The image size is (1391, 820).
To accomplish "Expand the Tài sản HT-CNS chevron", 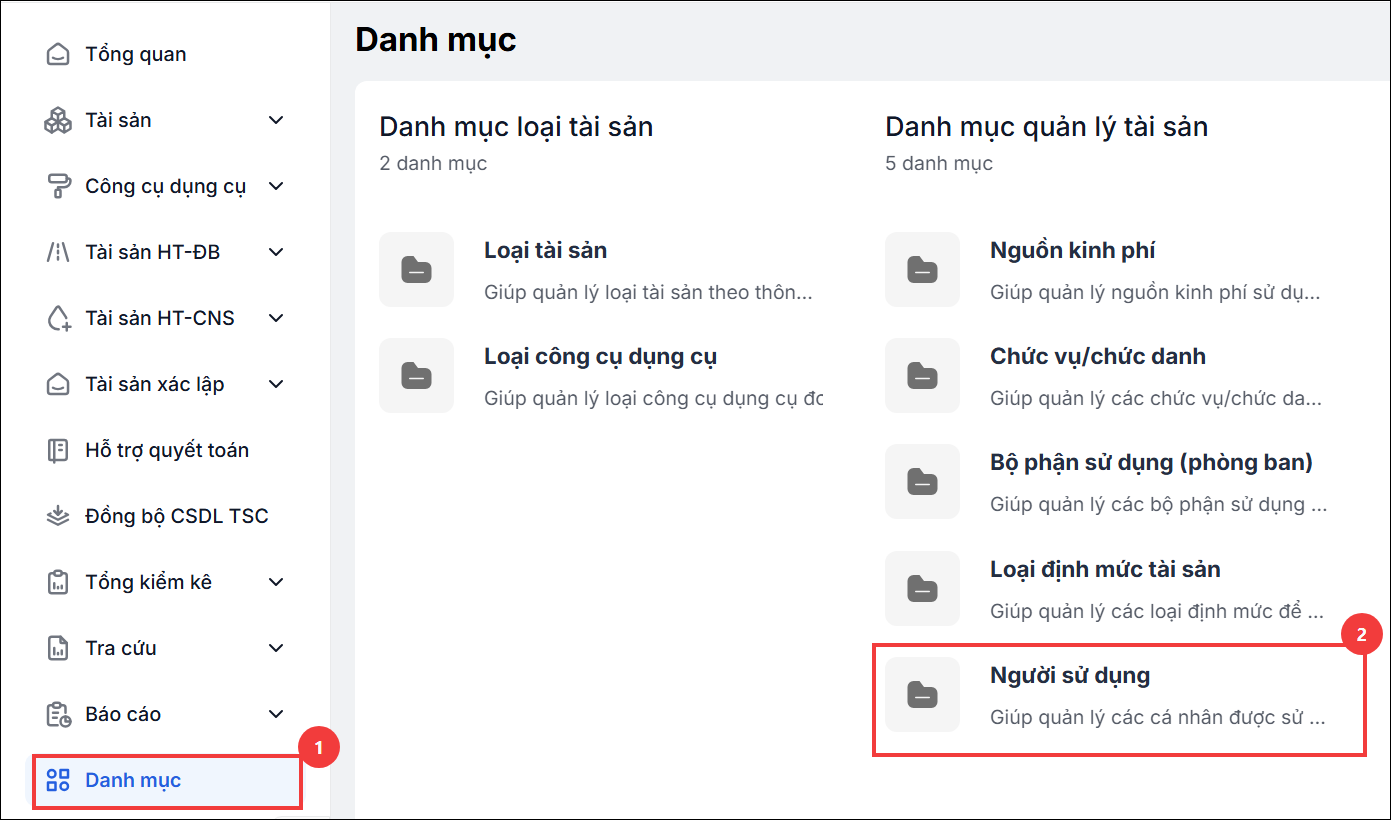I will 277,318.
